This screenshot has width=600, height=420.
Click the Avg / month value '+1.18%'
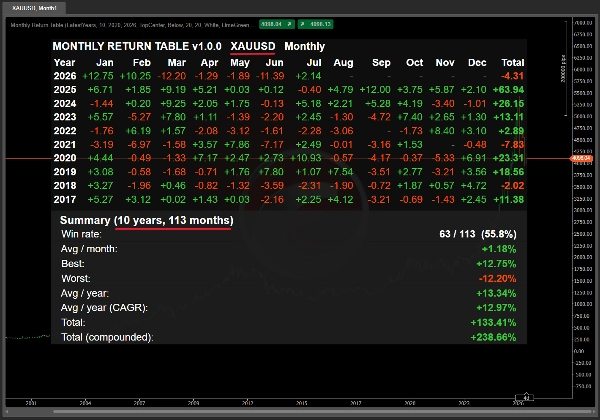point(499,249)
